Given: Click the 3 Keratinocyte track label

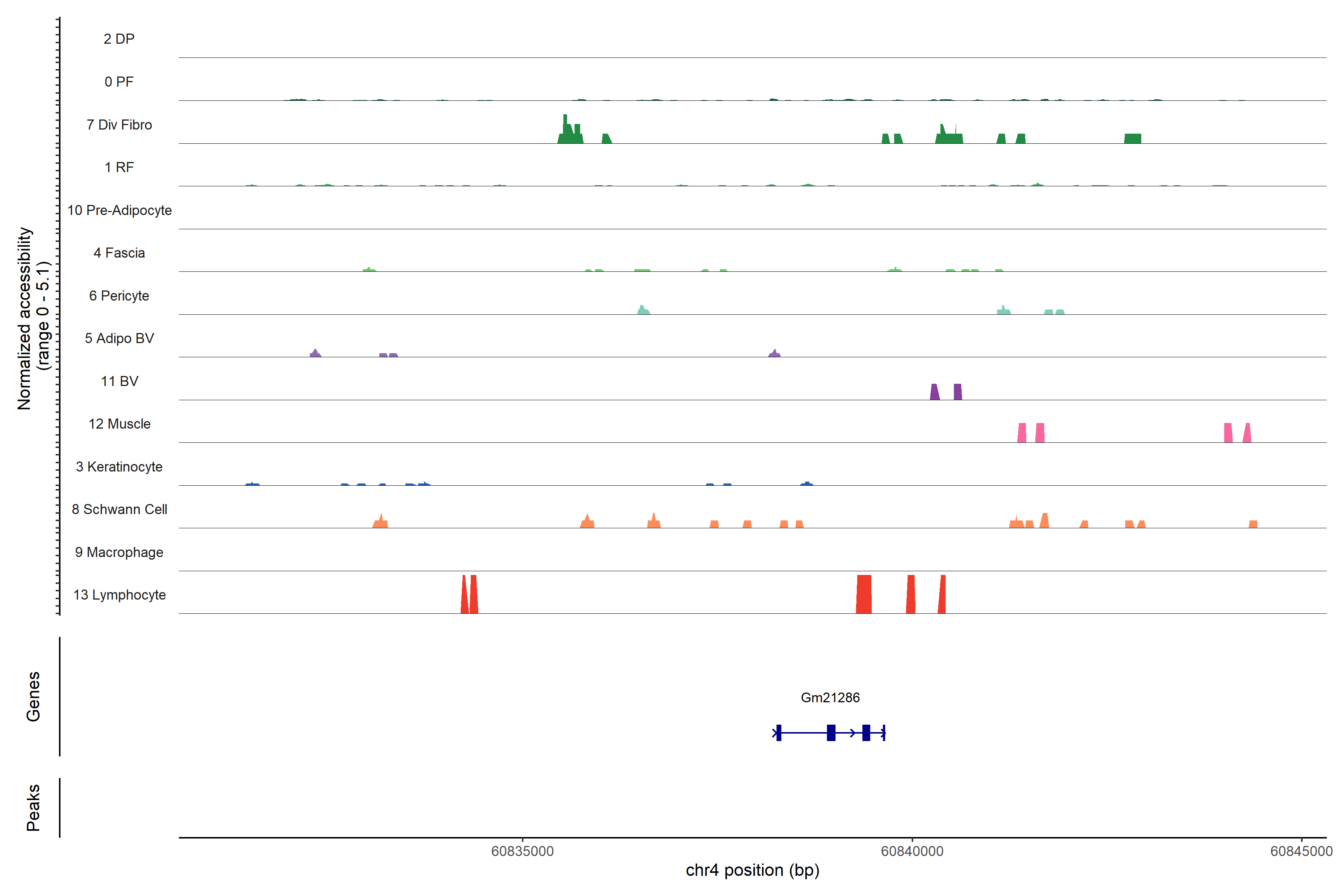Looking at the screenshot, I should (119, 467).
